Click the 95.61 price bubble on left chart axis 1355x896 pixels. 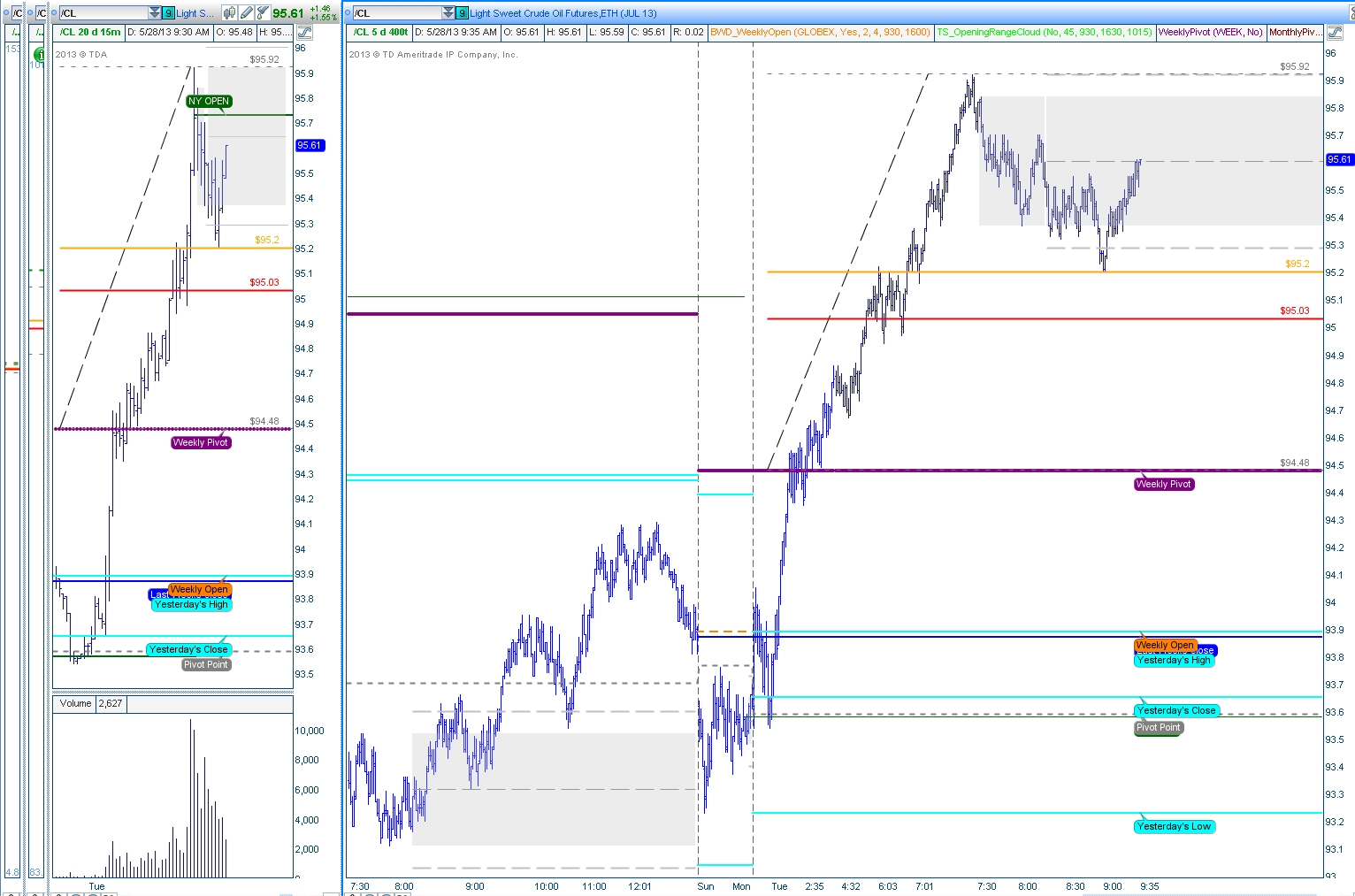click(310, 145)
